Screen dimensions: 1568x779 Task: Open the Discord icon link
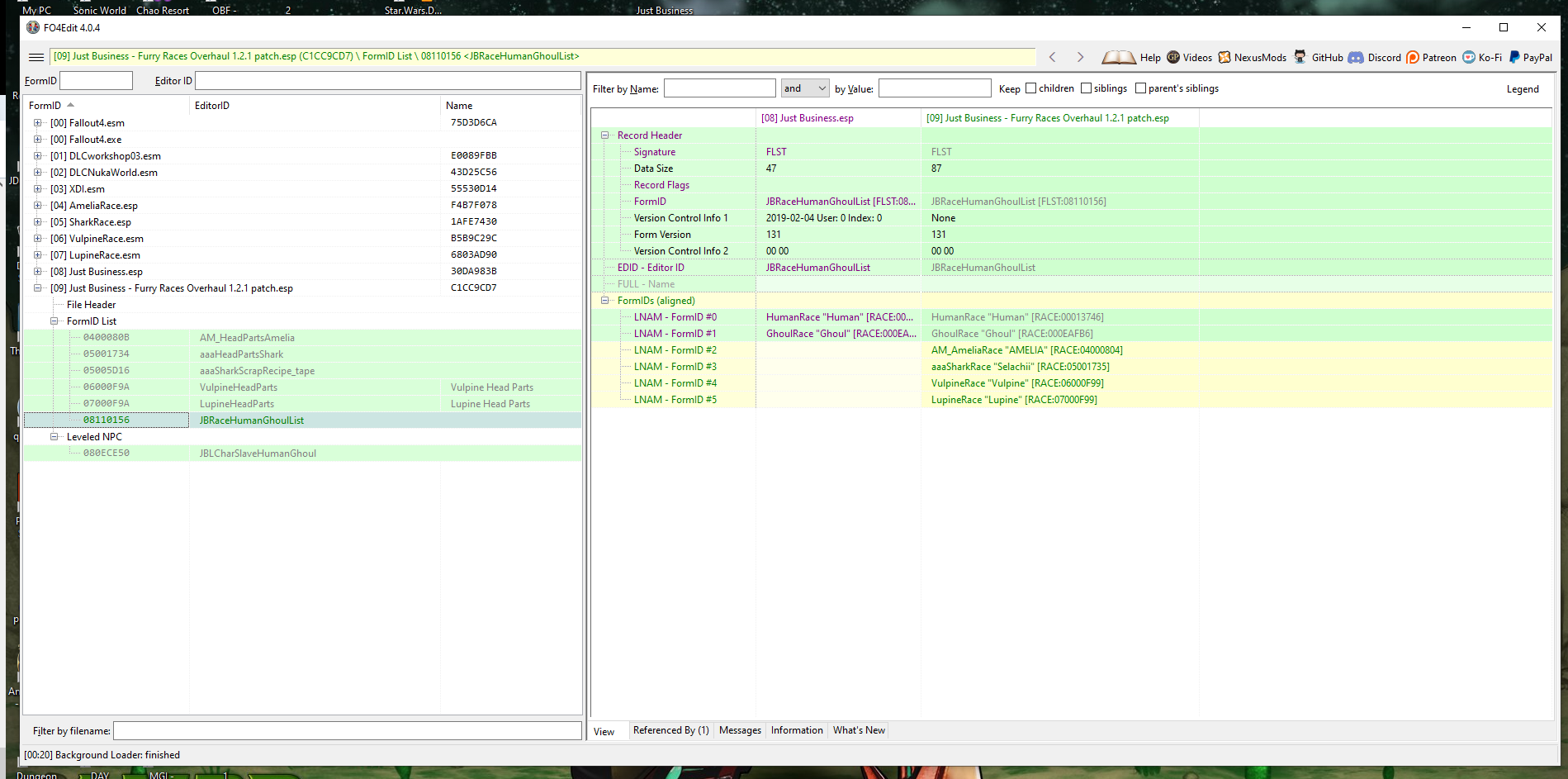pos(1356,57)
